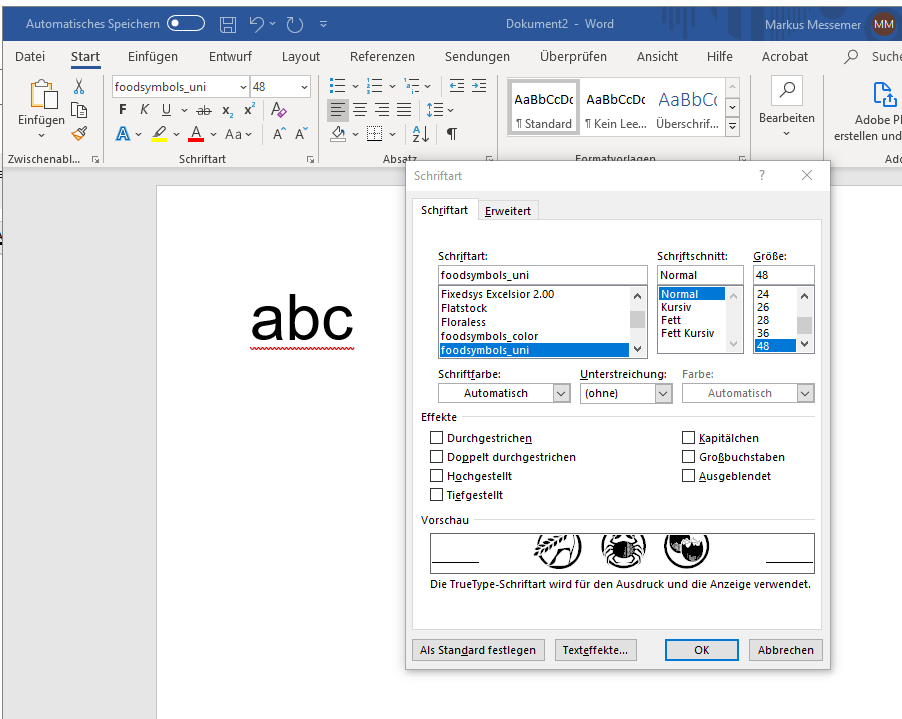The height and width of the screenshot is (719, 902).
Task: Click the dialog help question mark
Action: point(762,175)
